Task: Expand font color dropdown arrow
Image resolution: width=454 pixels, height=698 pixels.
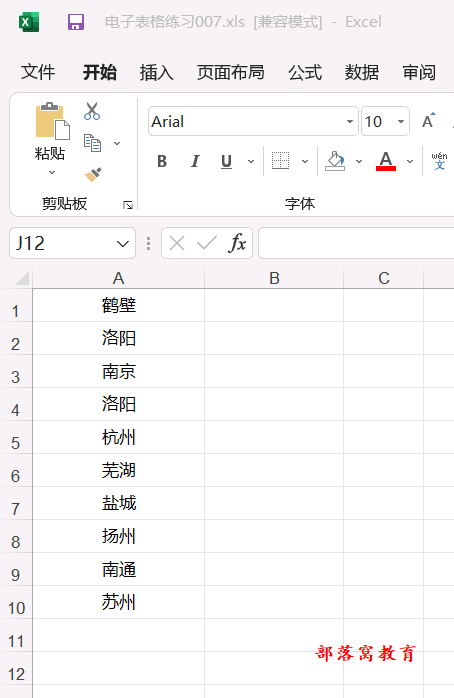Action: [410, 161]
